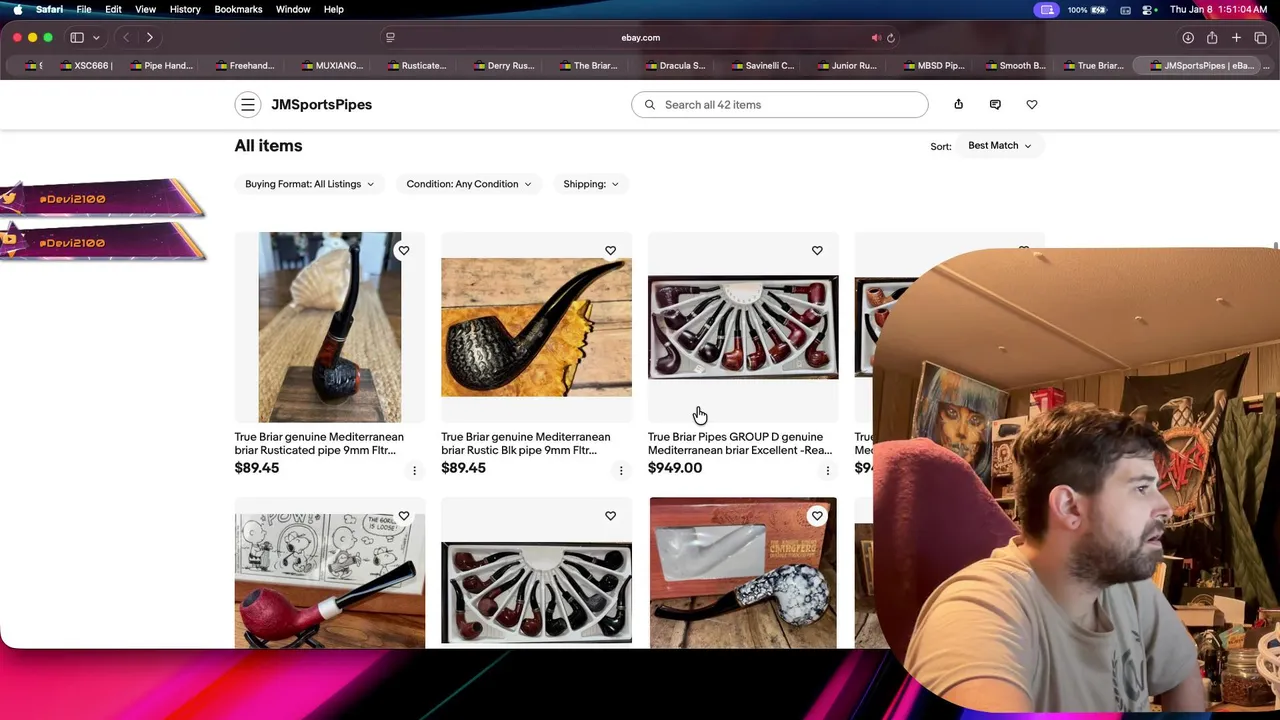This screenshot has height=720, width=1280.
Task: Click the $949.00 price of GROUP D set
Action: (x=675, y=468)
